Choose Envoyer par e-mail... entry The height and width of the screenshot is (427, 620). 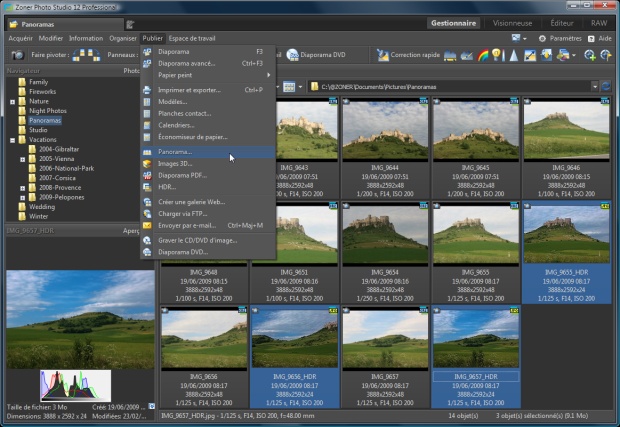[x=208, y=225]
